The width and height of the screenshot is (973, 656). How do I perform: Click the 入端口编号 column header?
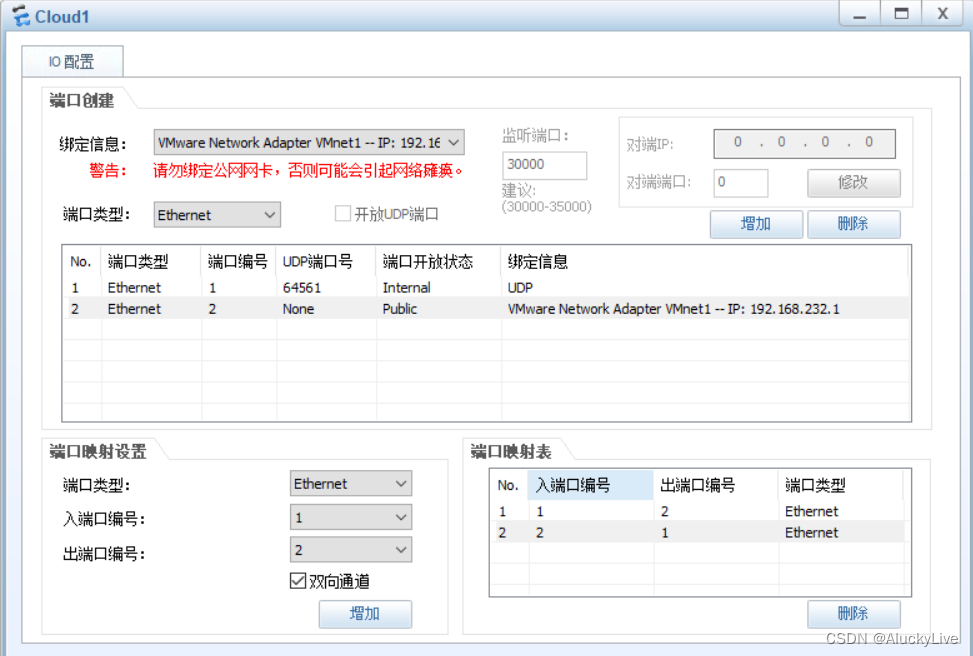click(x=590, y=484)
